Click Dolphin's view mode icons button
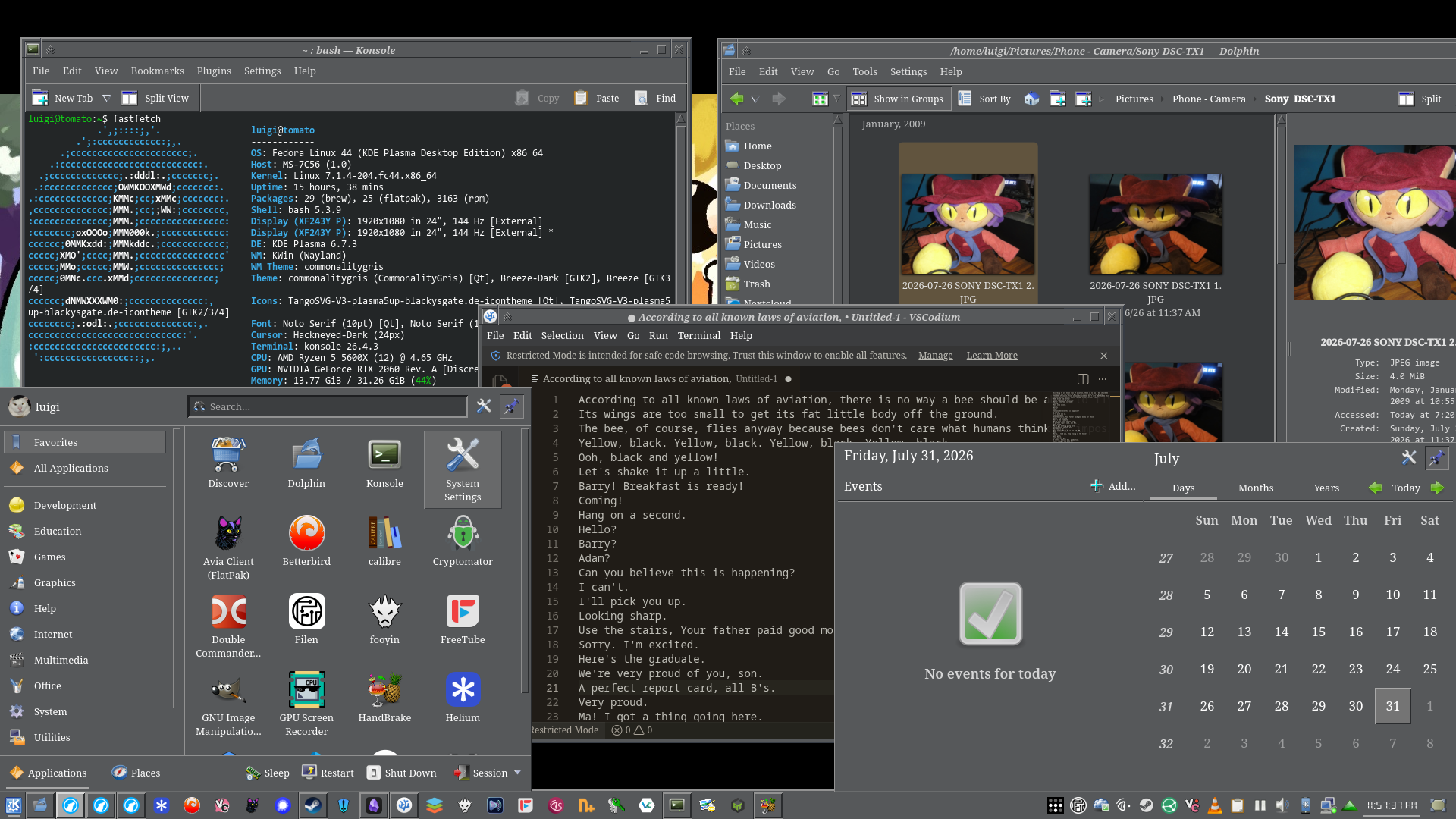 [x=820, y=99]
